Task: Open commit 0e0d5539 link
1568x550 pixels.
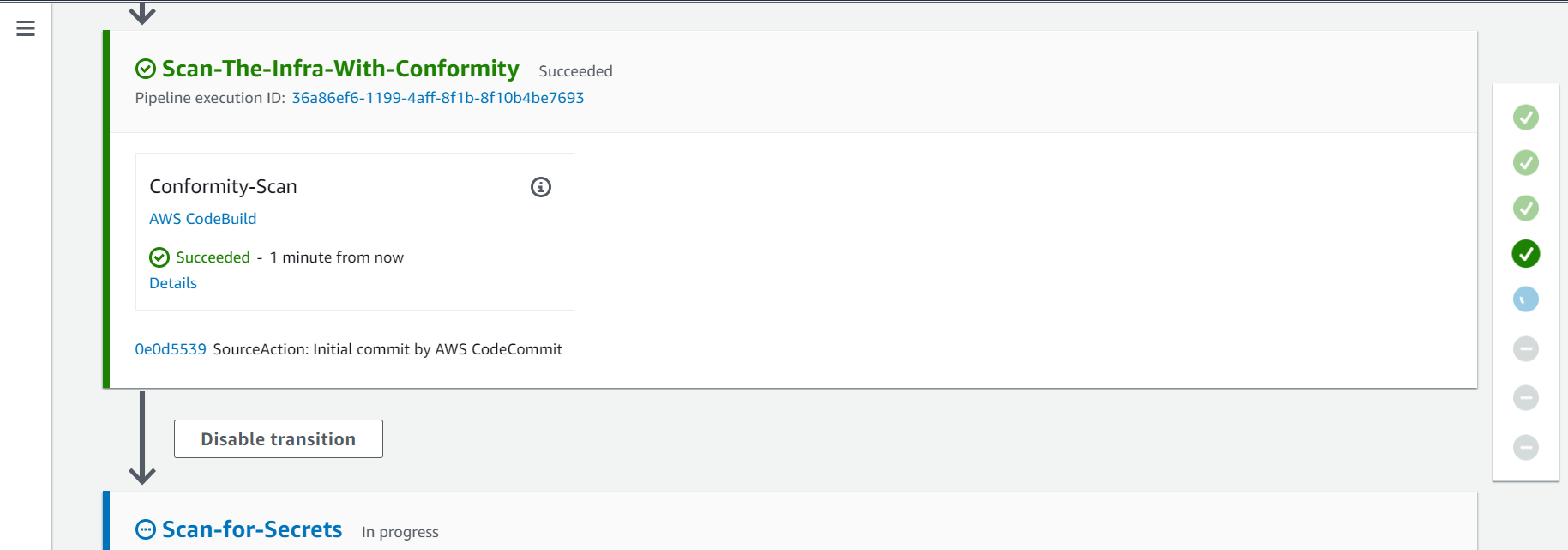Action: pos(171,349)
